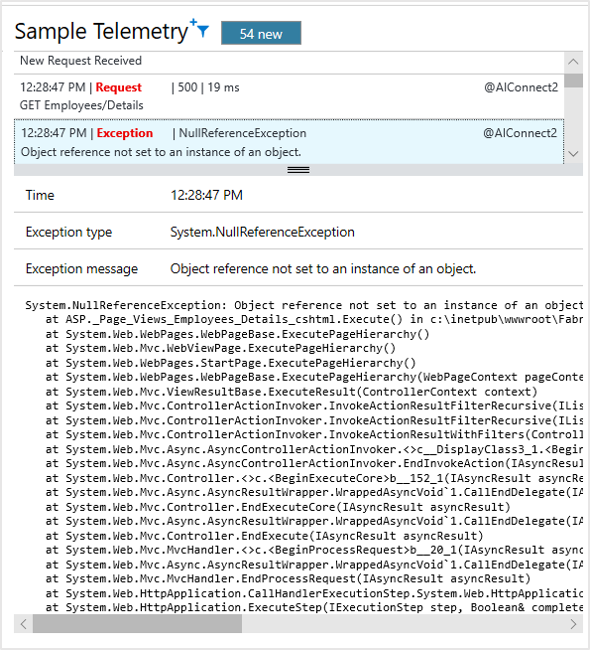Click the WebViewPage.ExecutePageHierarchy stack line
The width and height of the screenshot is (590, 650).
coord(221,349)
